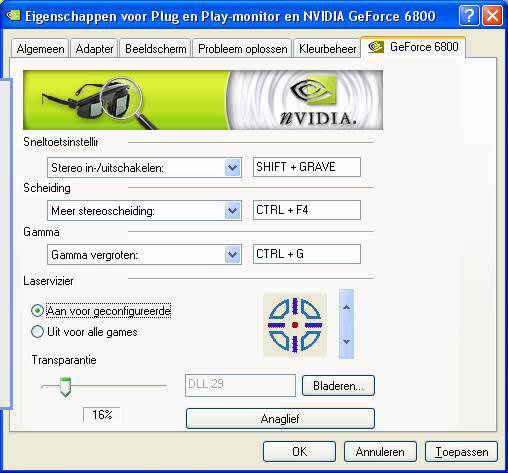Click the 3D glasses NVIDIA banner image

[203, 100]
